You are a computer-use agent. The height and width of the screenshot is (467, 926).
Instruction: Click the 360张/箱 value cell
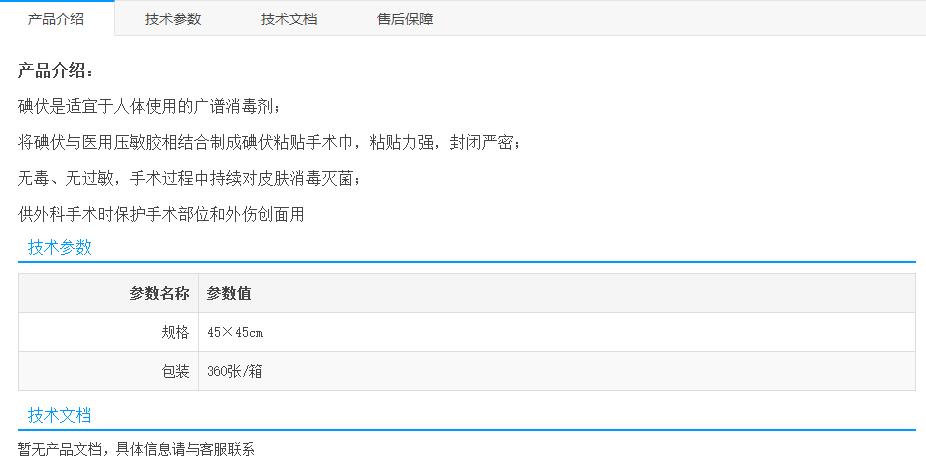pos(235,371)
